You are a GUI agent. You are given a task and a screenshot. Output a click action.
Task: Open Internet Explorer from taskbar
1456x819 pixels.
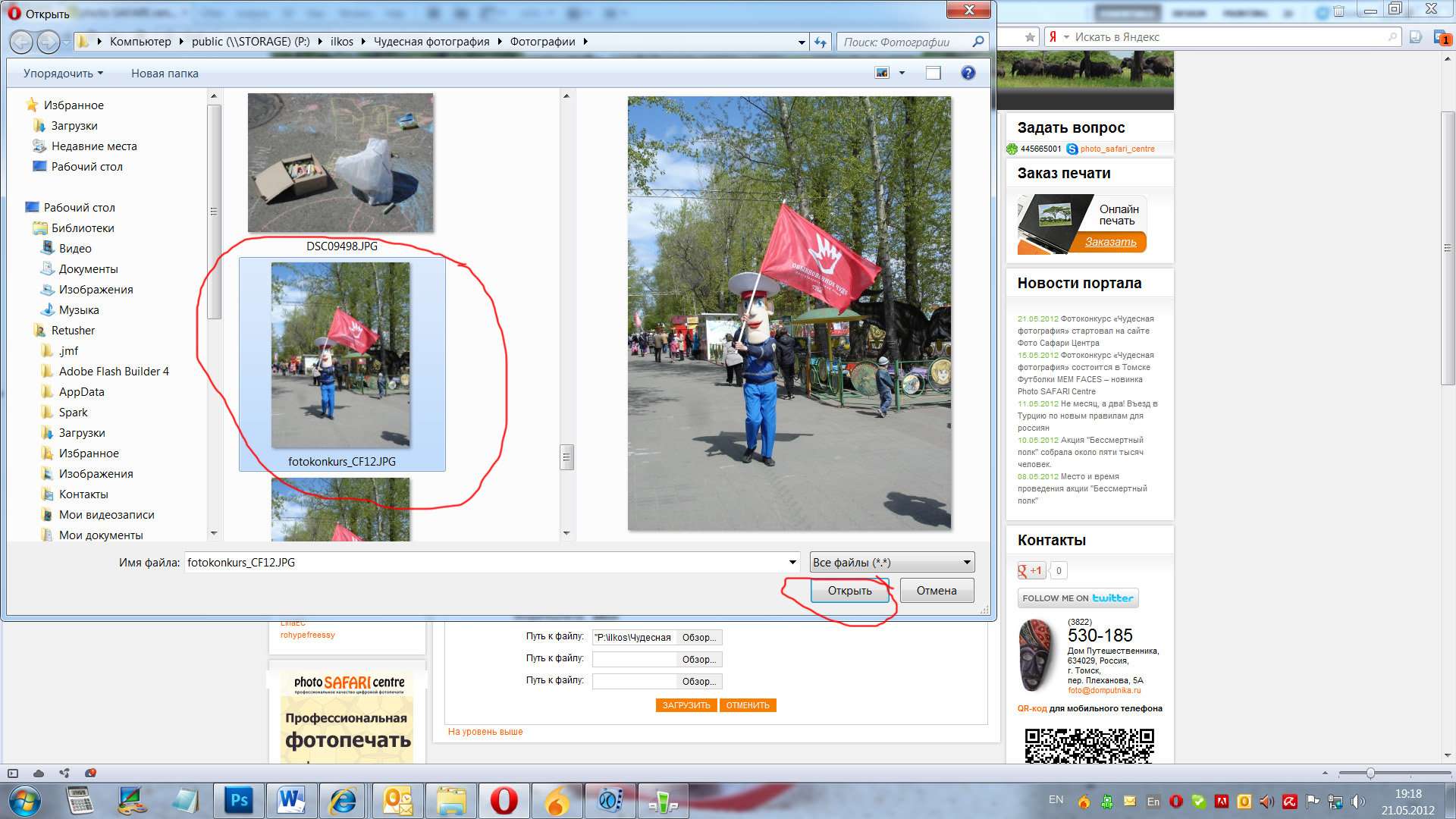point(344,801)
